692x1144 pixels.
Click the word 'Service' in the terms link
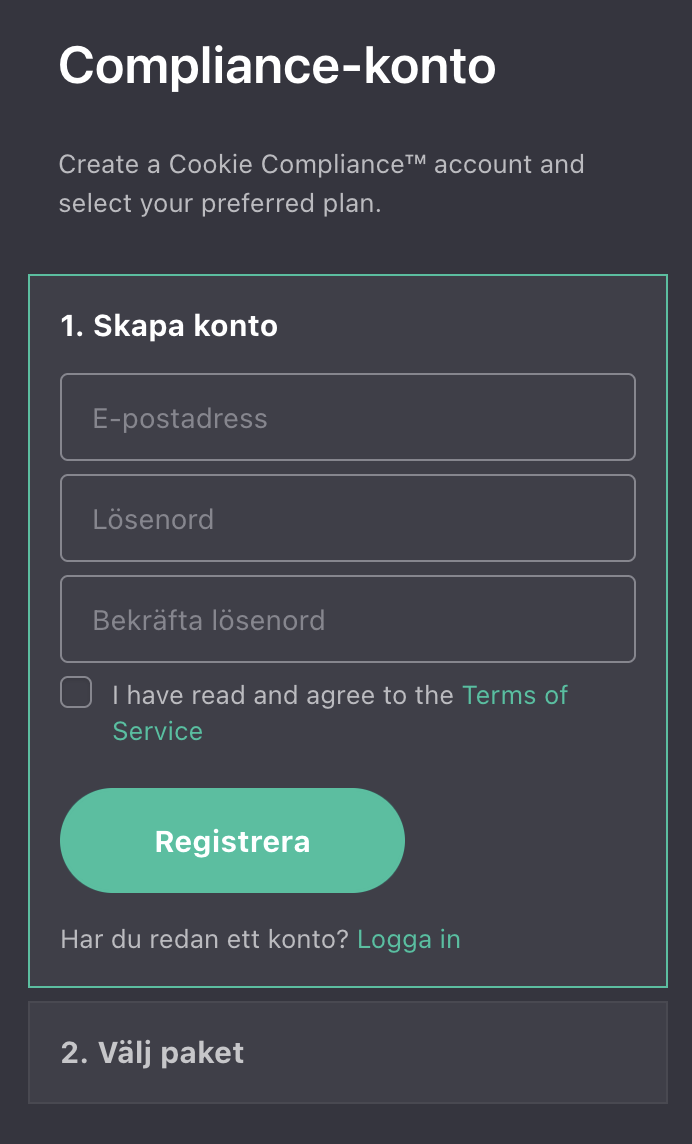click(157, 731)
